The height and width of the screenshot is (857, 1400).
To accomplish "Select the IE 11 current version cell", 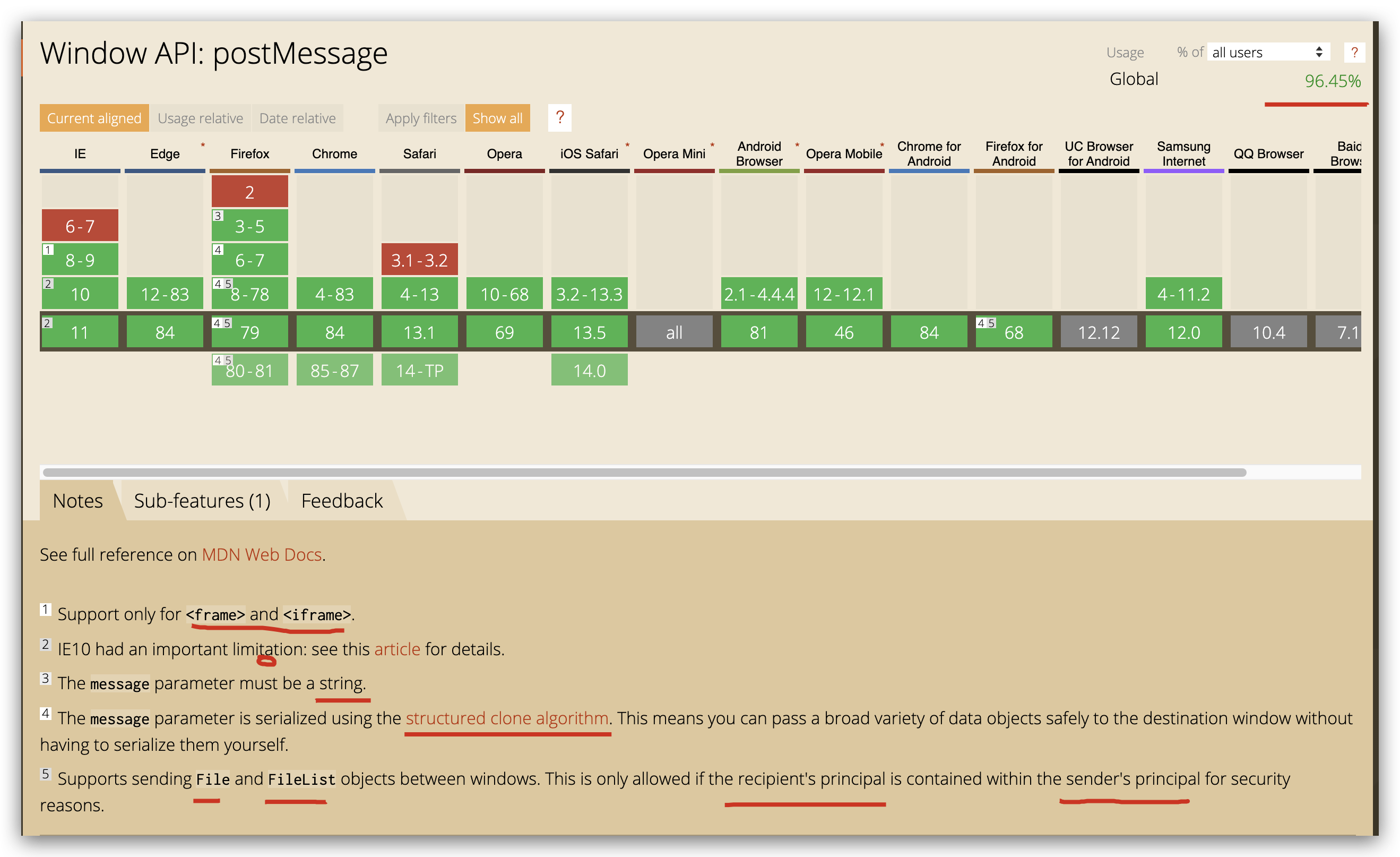I will click(x=80, y=331).
